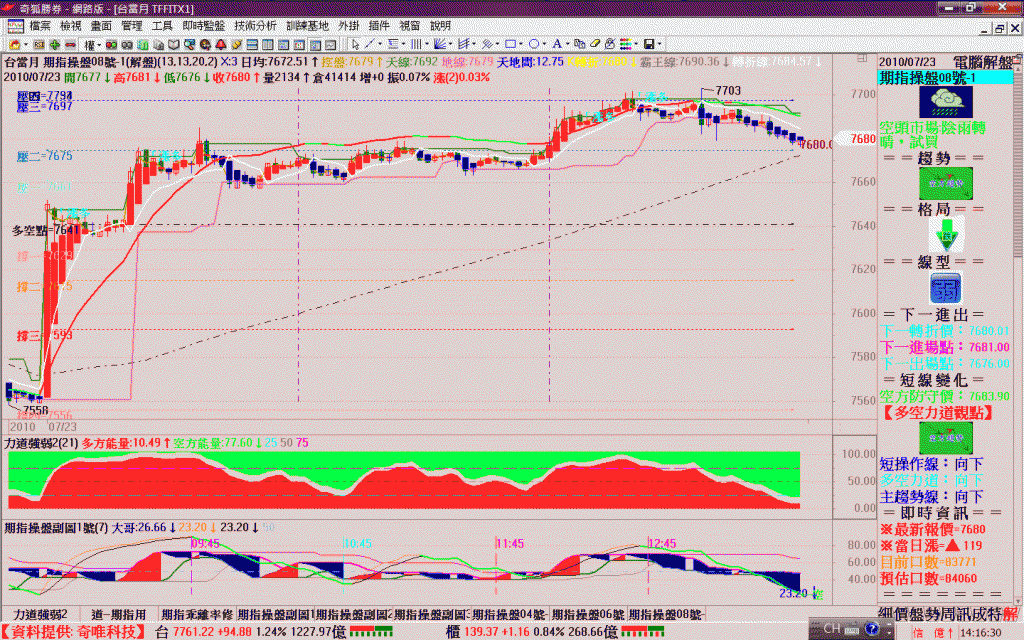1024x640 pixels.
Task: Click the red minus zoom-out icon
Action: [71, 44]
